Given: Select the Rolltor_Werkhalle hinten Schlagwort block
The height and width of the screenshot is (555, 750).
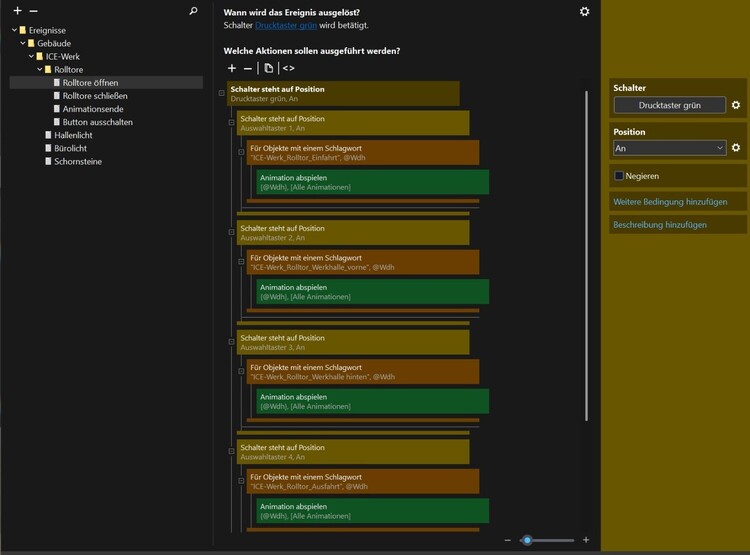Looking at the screenshot, I should tap(363, 372).
